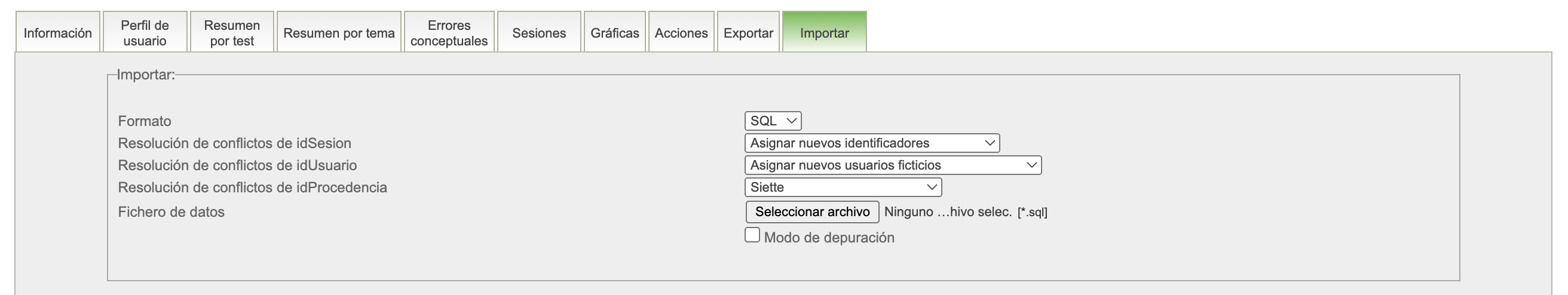This screenshot has height=295, width=1568.
Task: Switch to the Acciones tab
Action: [681, 33]
